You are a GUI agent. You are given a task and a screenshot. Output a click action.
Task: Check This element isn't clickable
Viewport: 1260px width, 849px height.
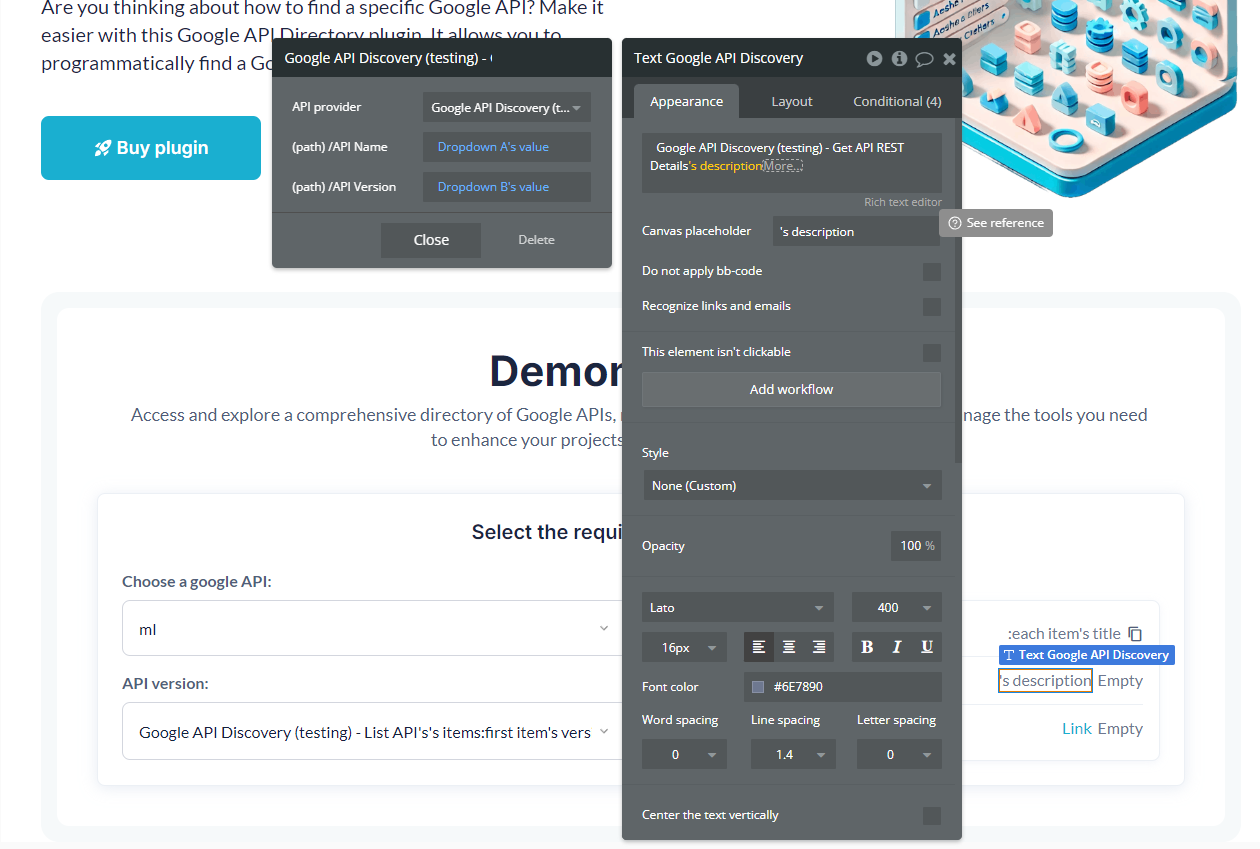(932, 353)
